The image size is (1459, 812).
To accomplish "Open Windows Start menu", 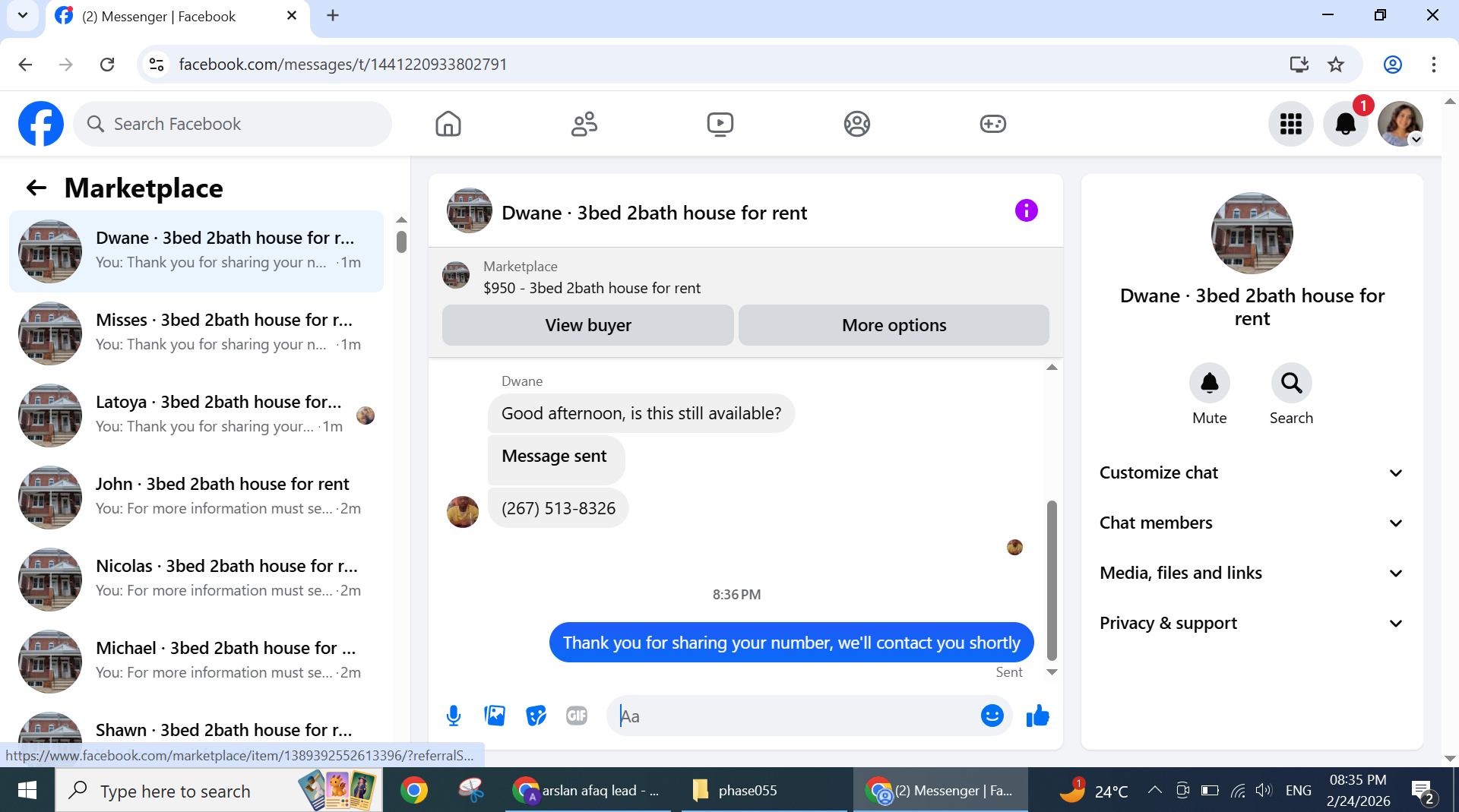I will tap(27, 790).
